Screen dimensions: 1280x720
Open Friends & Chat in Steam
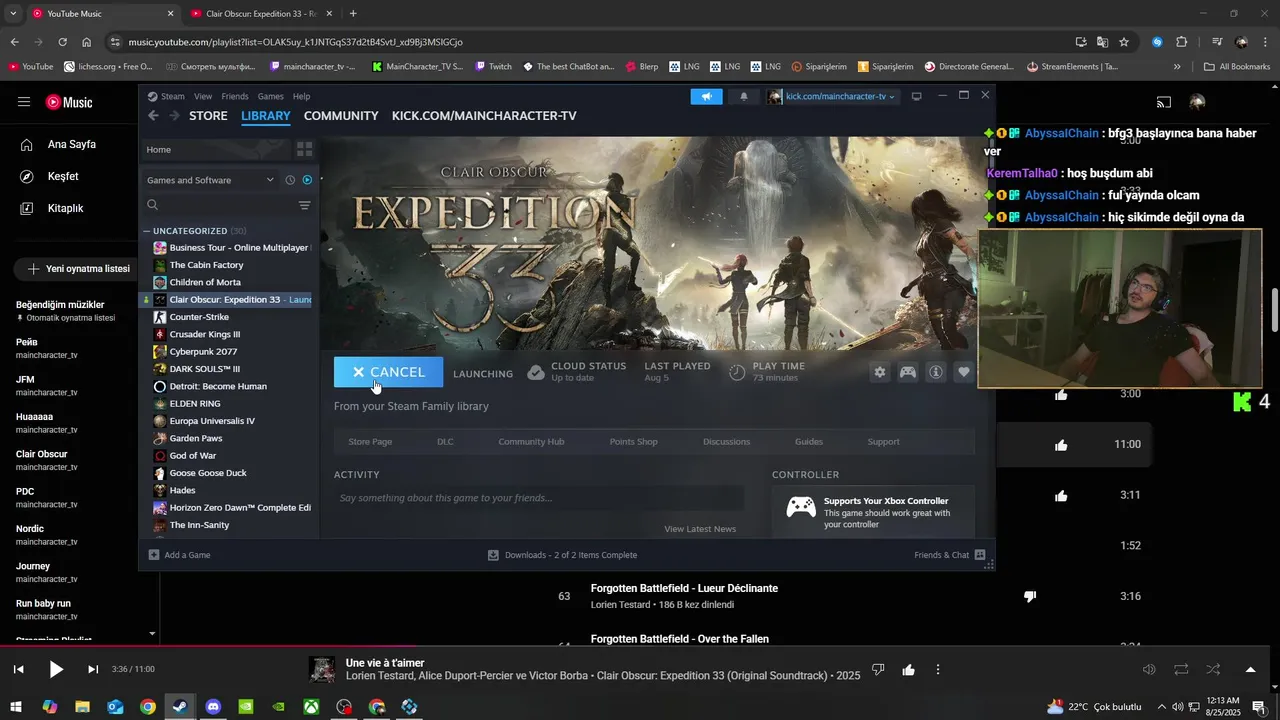[949, 555]
